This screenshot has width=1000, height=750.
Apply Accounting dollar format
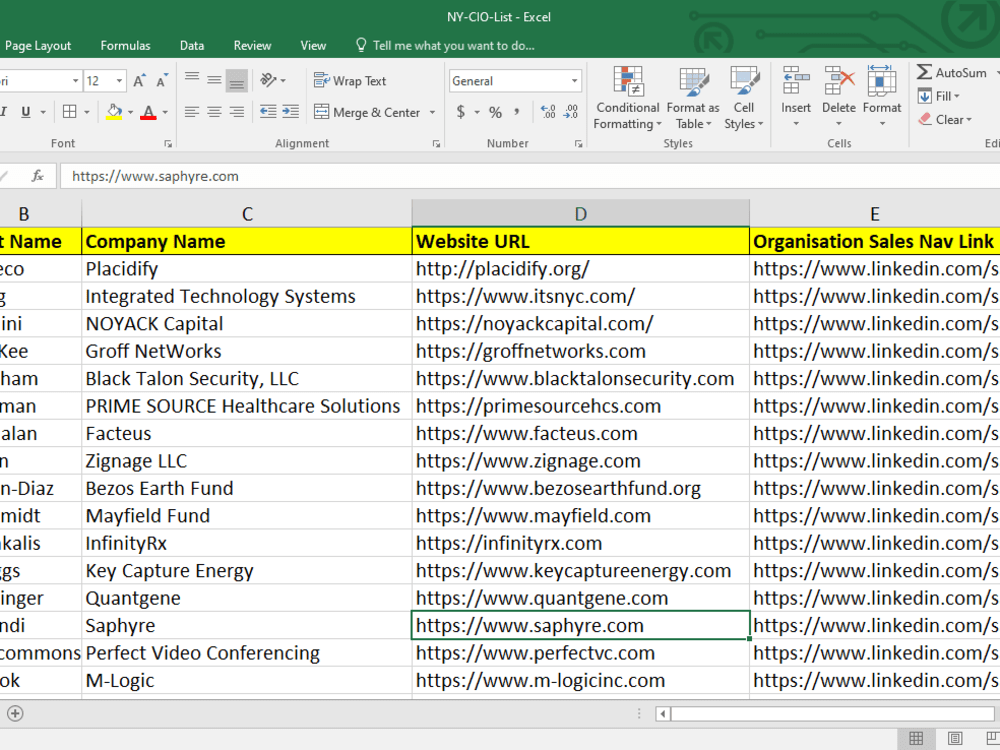[x=460, y=112]
